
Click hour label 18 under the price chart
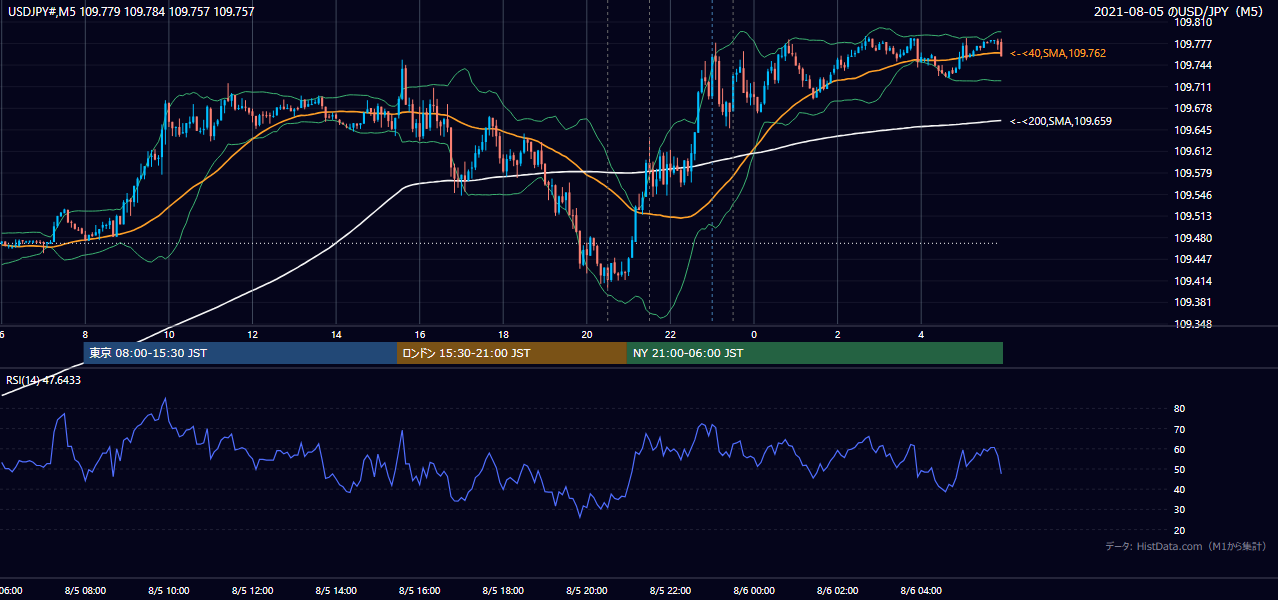[x=503, y=335]
